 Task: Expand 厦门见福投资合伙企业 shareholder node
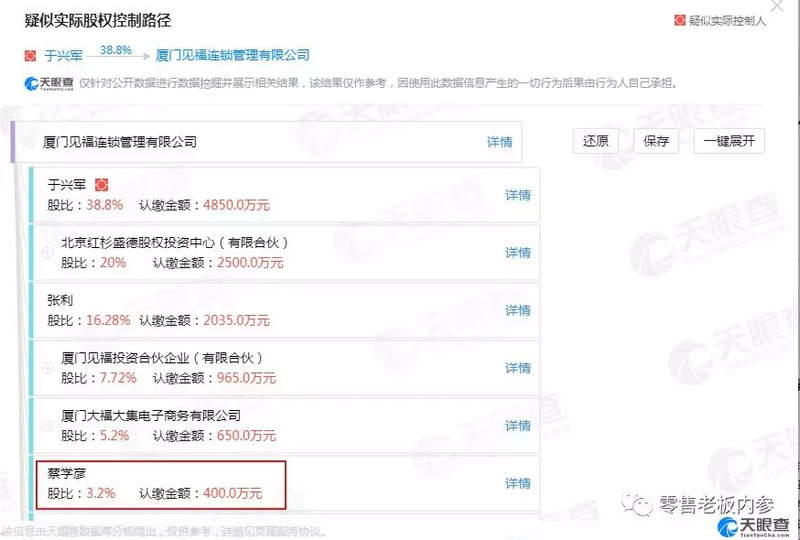click(47, 367)
